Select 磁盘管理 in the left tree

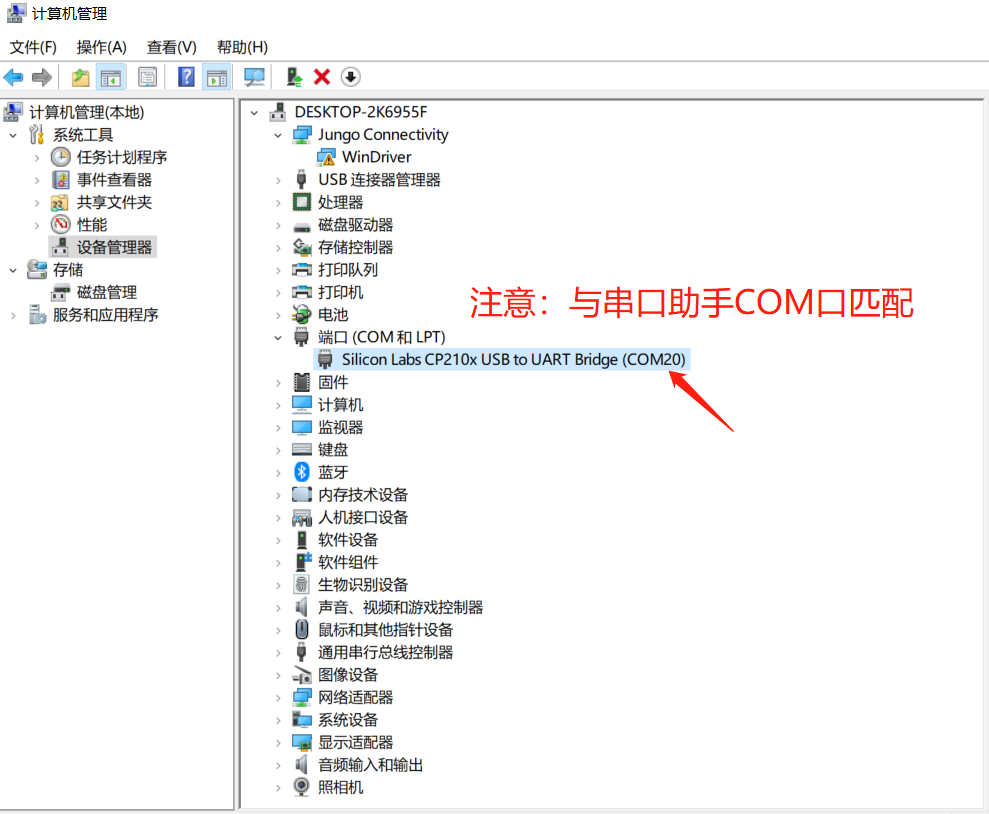tap(107, 293)
